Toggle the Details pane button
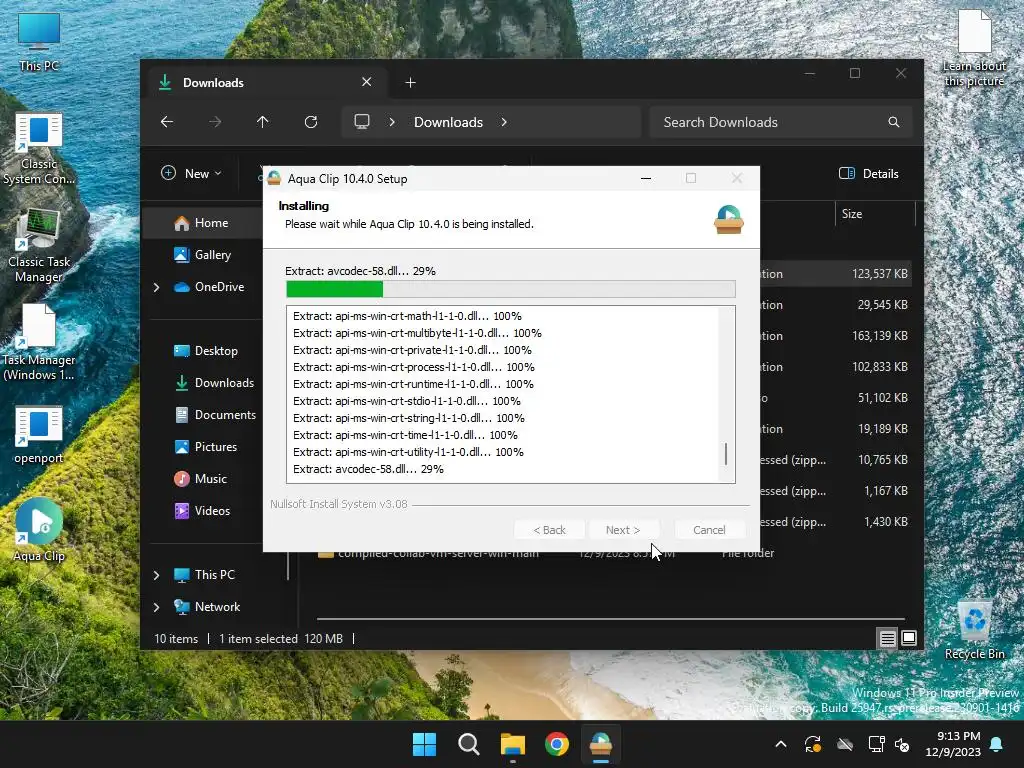 click(x=869, y=174)
